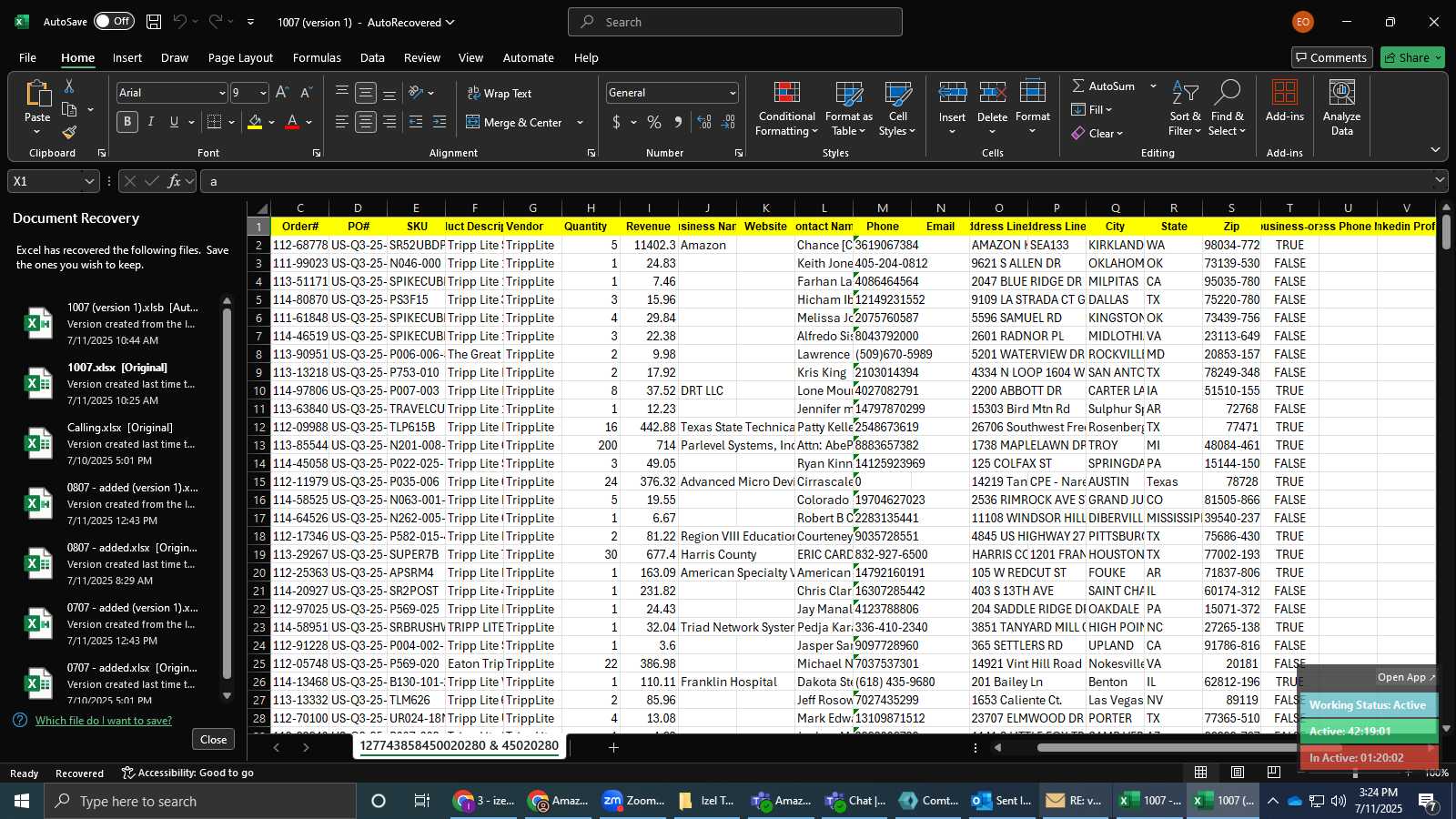
Task: Toggle Center horizontal alignment
Action: click(366, 122)
